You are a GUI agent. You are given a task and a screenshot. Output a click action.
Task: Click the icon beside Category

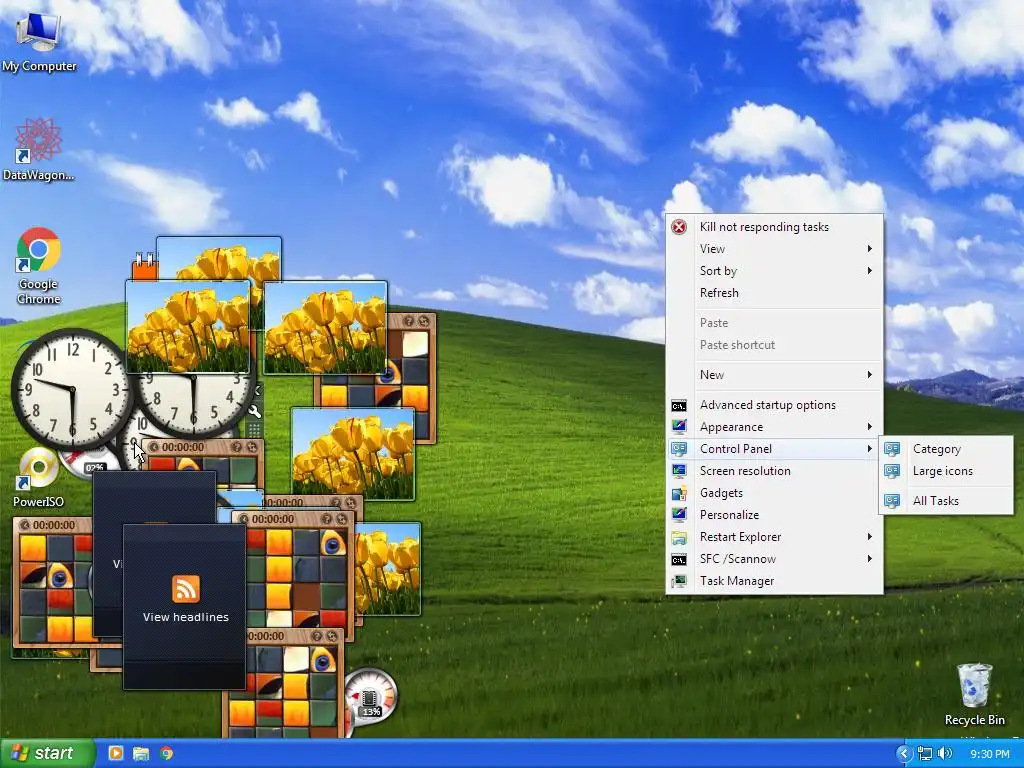click(x=892, y=449)
